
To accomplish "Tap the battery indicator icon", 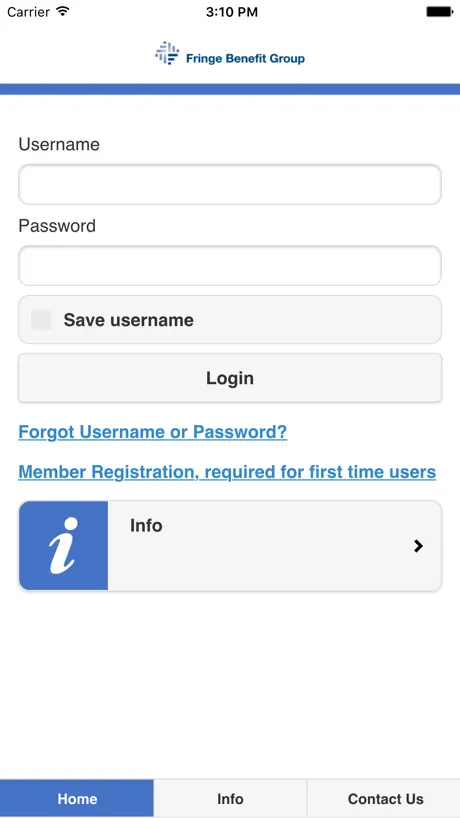I will pos(439,11).
